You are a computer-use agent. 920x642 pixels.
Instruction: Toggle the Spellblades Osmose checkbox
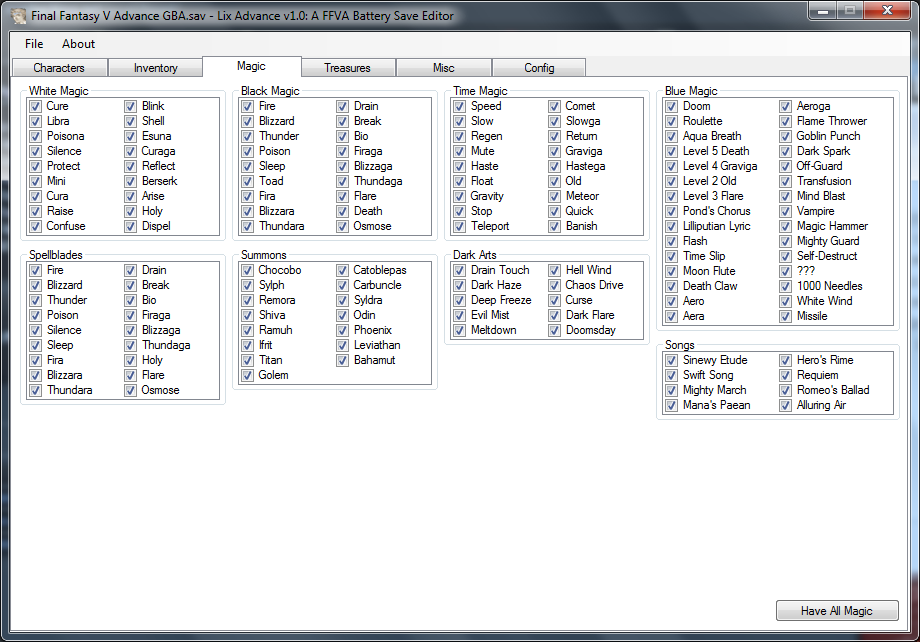click(x=130, y=390)
